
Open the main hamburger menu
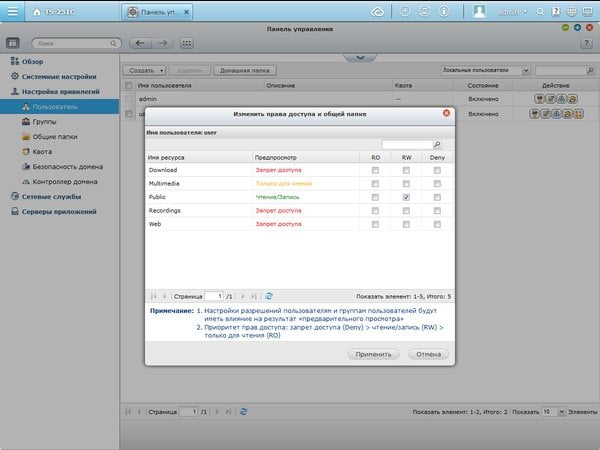12,11
